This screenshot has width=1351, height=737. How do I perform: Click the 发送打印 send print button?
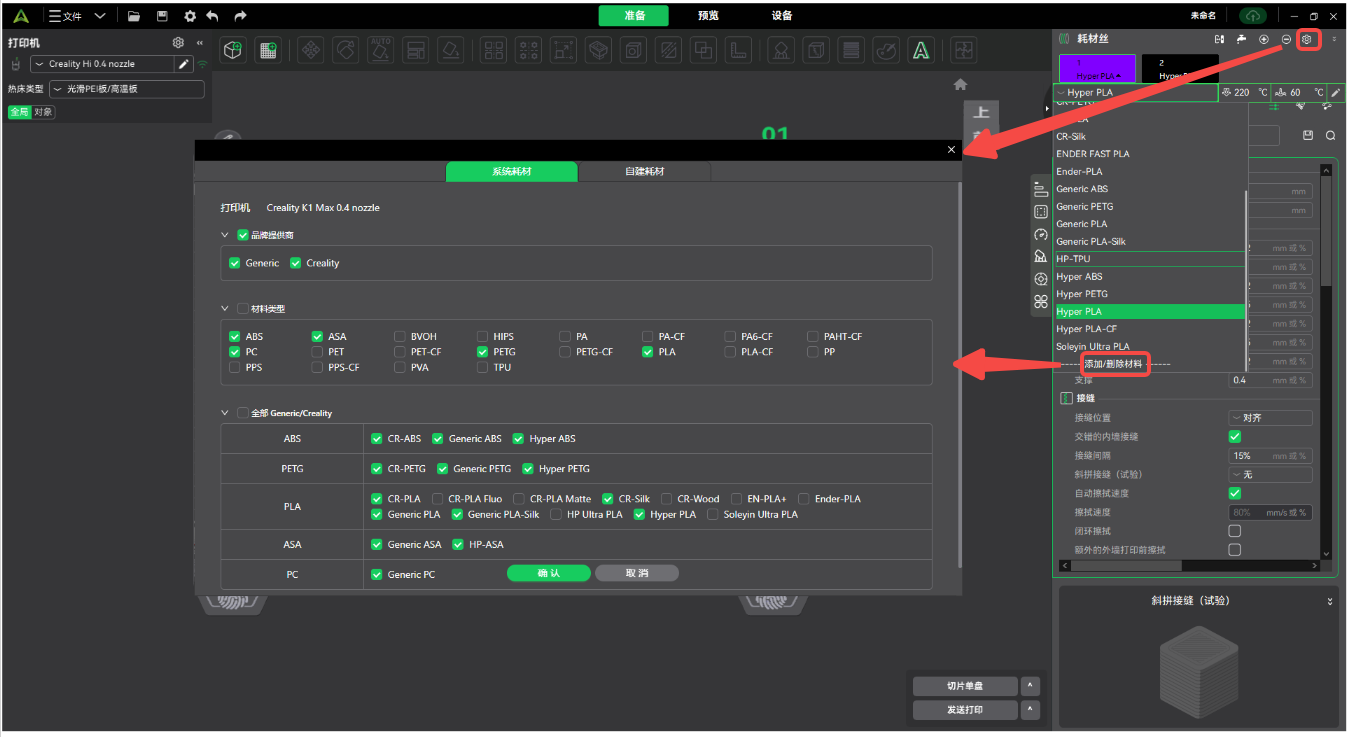(965, 710)
